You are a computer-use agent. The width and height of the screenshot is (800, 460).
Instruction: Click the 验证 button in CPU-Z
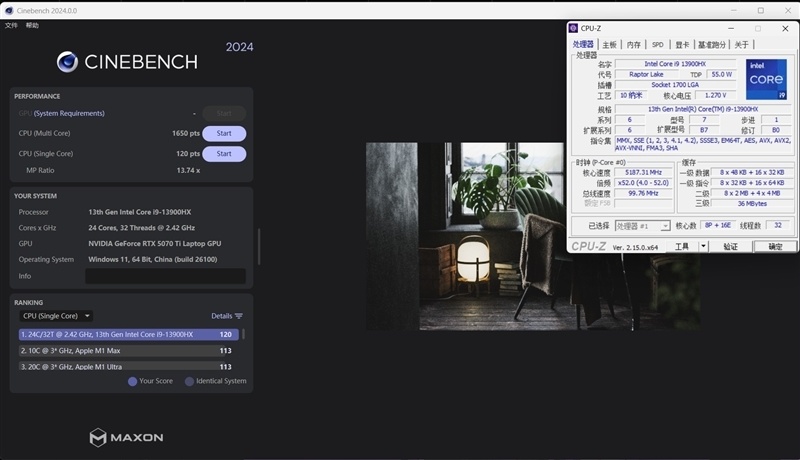(x=731, y=247)
